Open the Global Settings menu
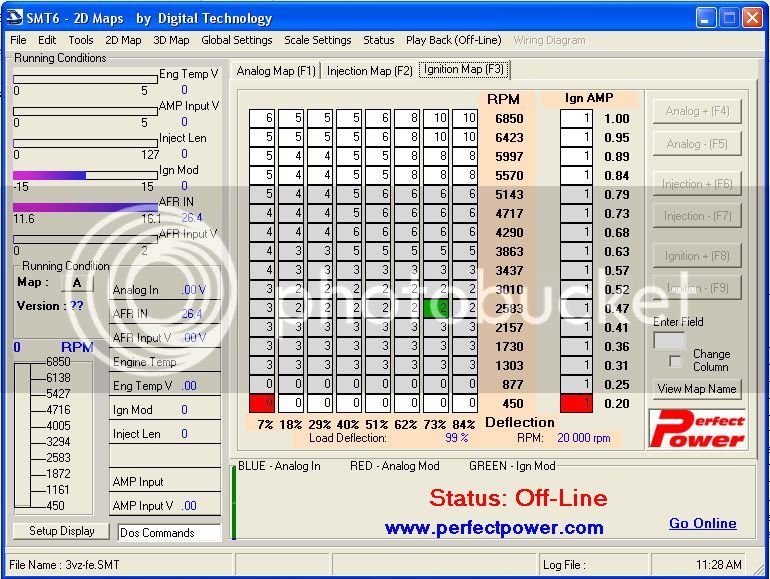The image size is (770, 579). tap(237, 40)
